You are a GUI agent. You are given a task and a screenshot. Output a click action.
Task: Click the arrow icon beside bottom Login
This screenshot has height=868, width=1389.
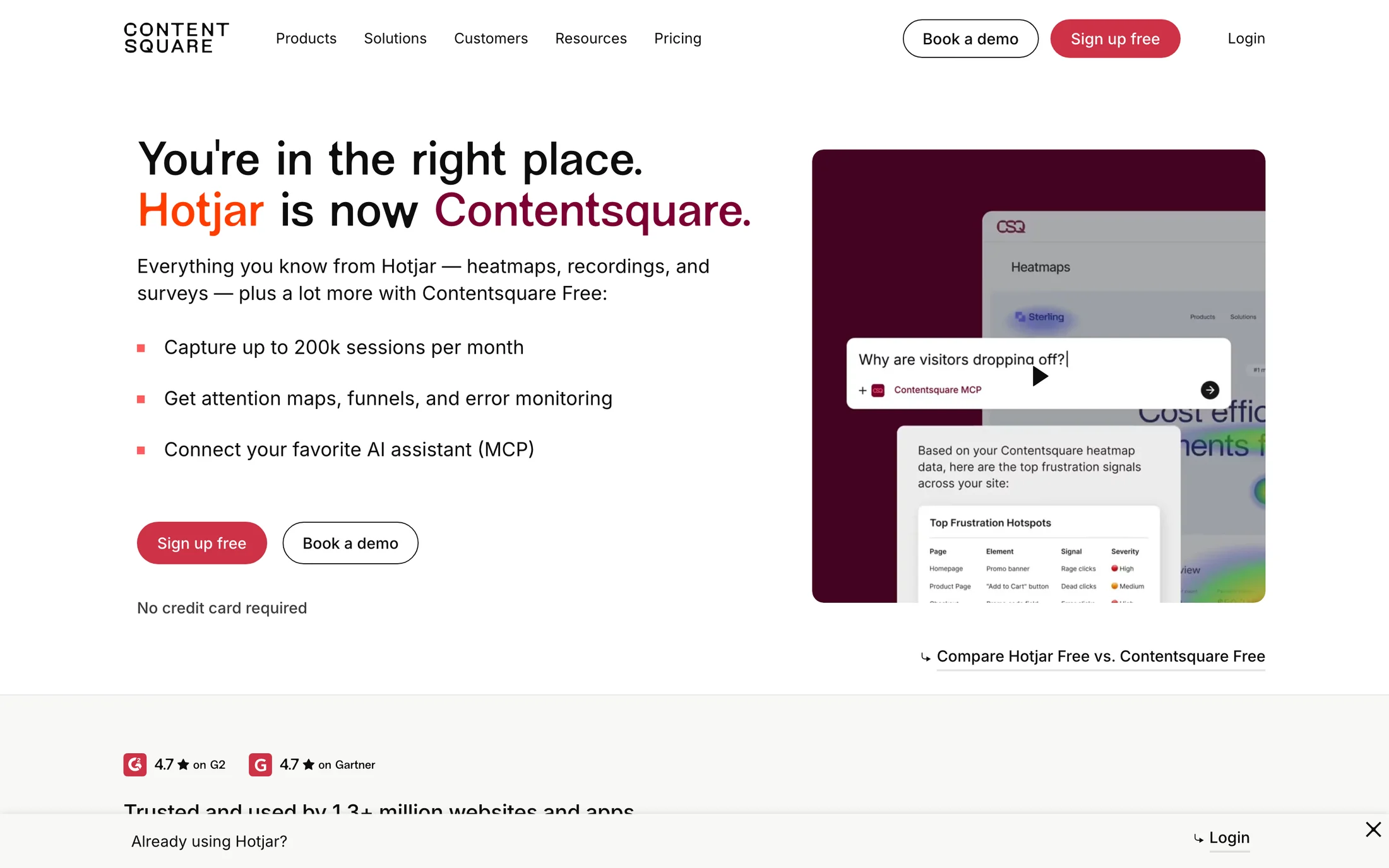pos(1198,839)
